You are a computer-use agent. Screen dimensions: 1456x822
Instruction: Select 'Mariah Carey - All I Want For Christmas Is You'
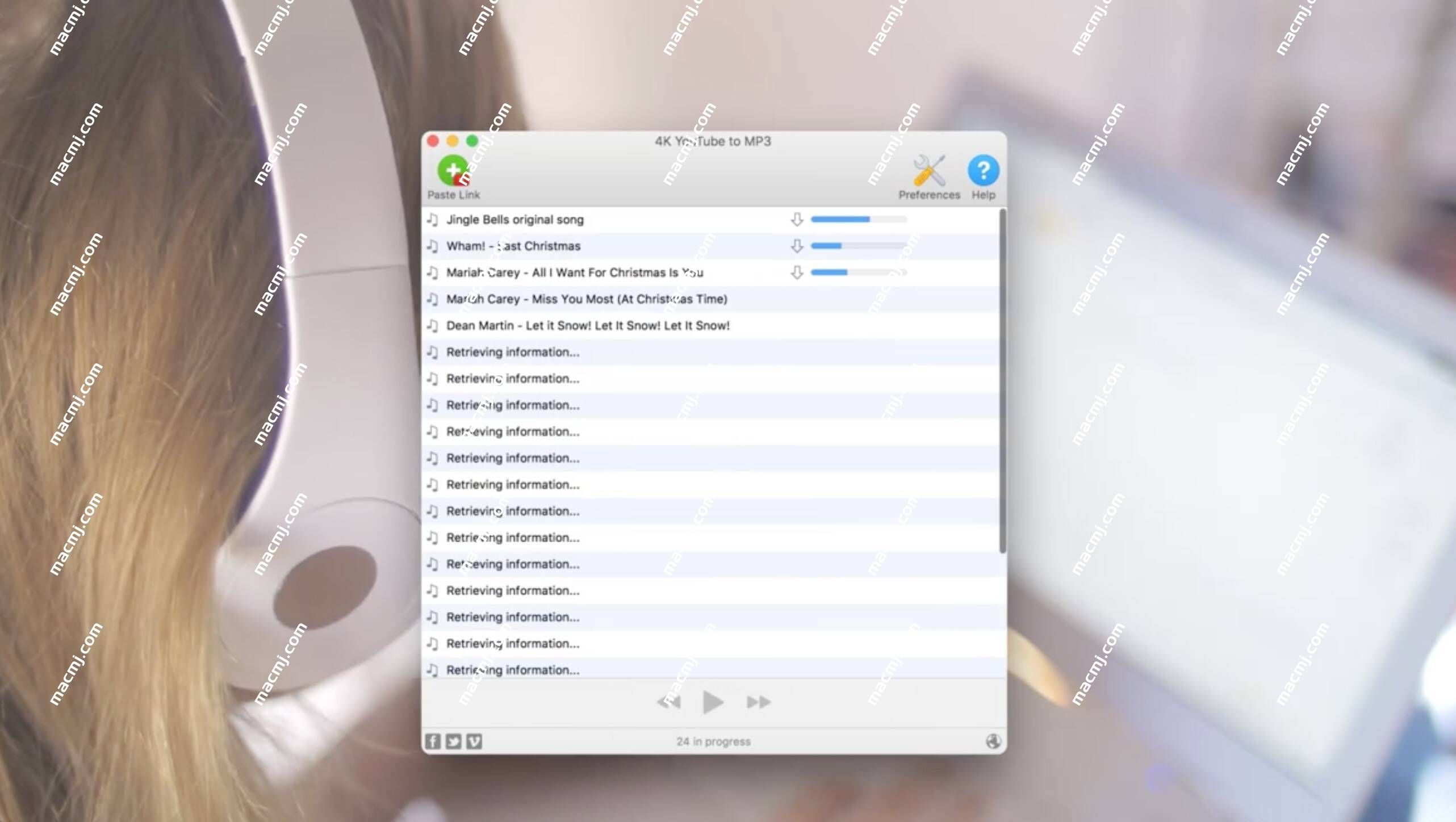pos(710,272)
